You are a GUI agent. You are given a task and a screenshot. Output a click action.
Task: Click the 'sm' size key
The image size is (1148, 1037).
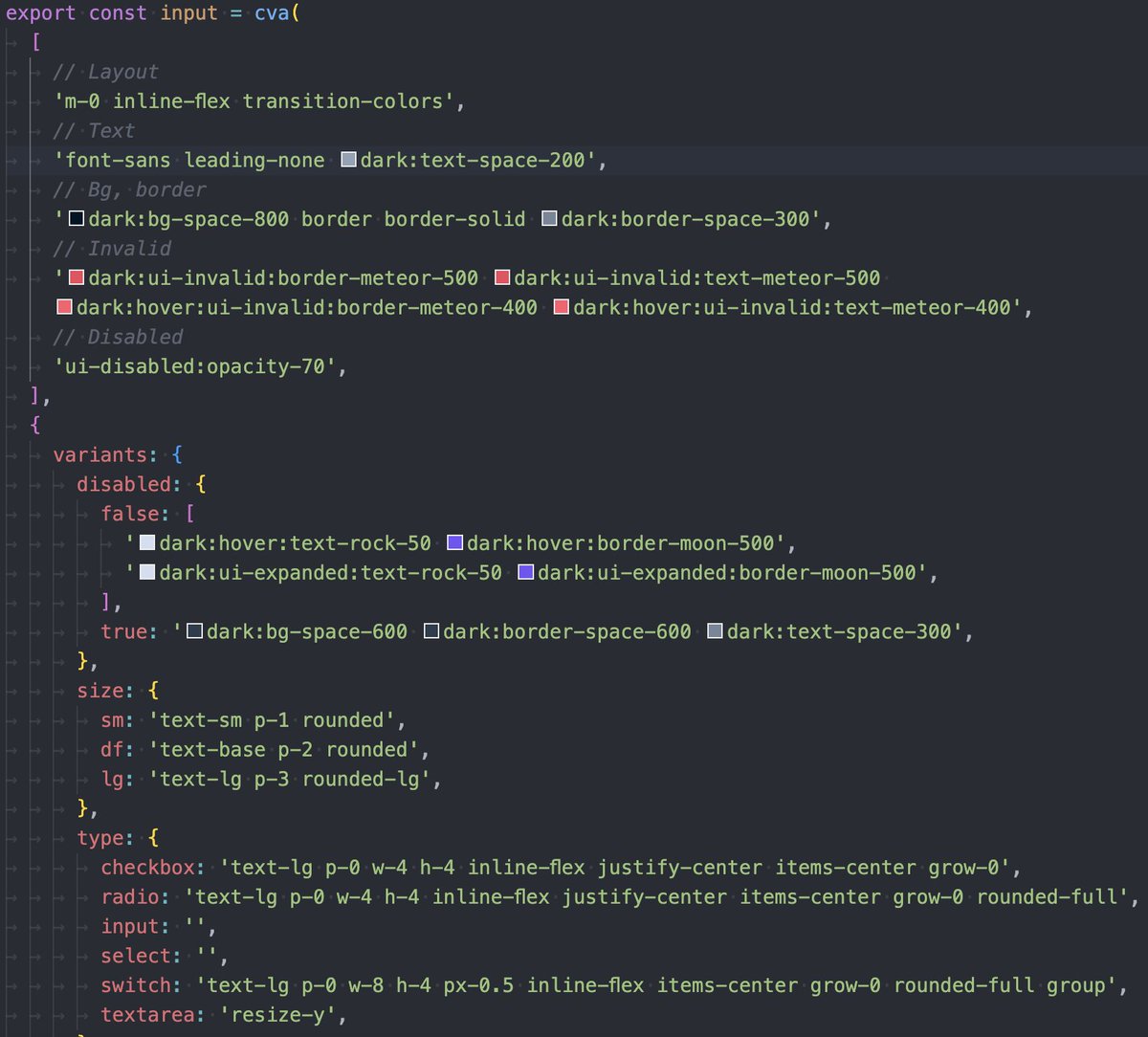point(112,719)
